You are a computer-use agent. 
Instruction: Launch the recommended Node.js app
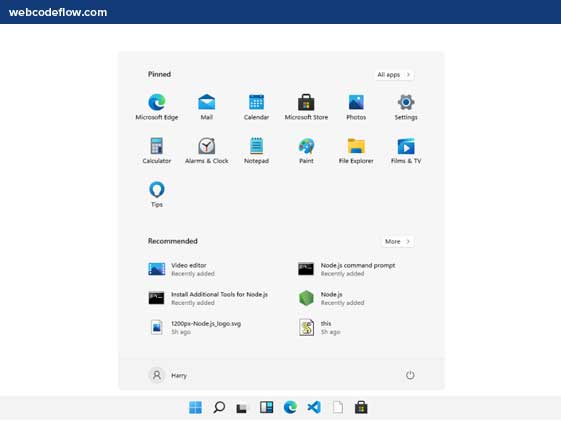coord(331,298)
